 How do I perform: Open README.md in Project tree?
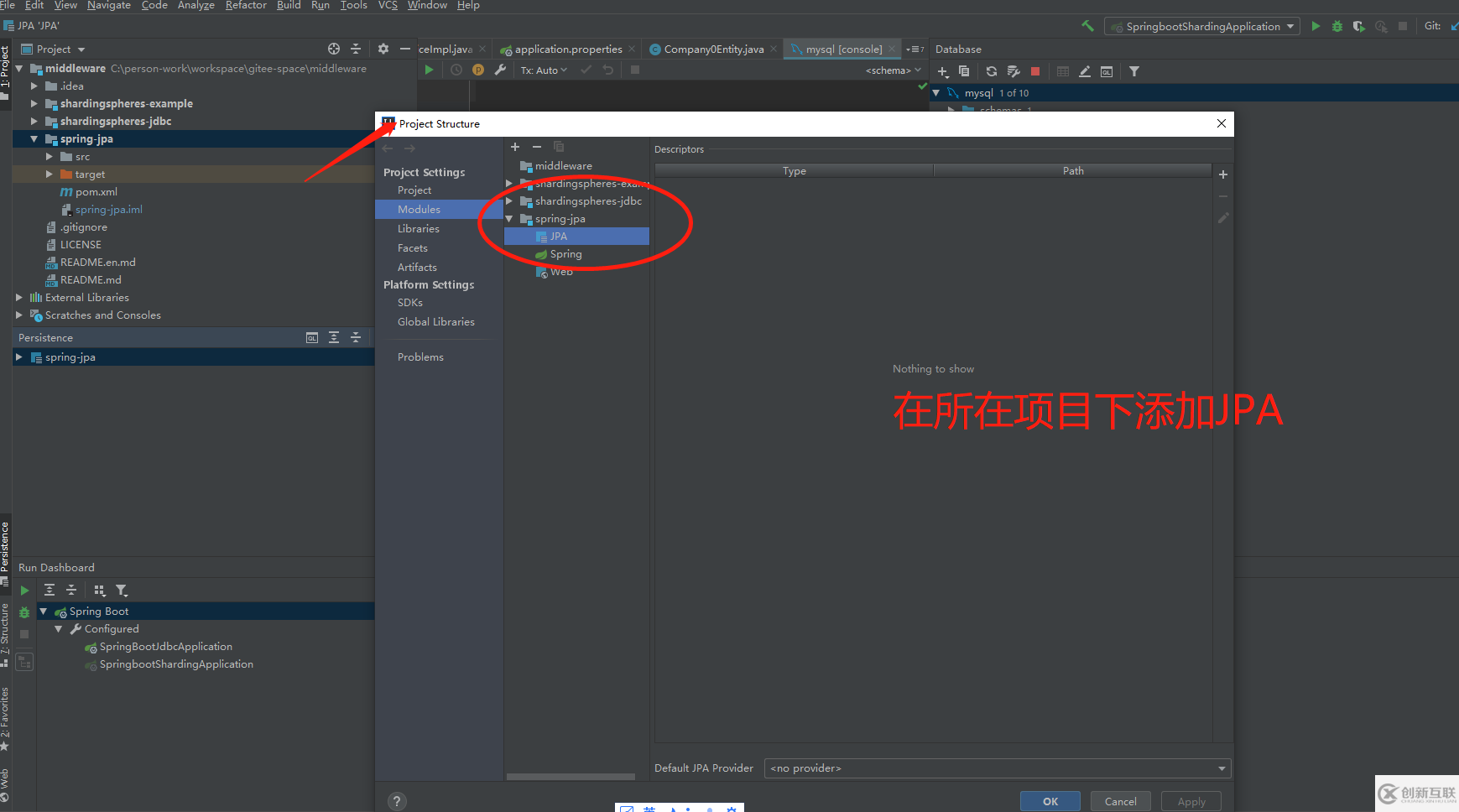point(91,280)
